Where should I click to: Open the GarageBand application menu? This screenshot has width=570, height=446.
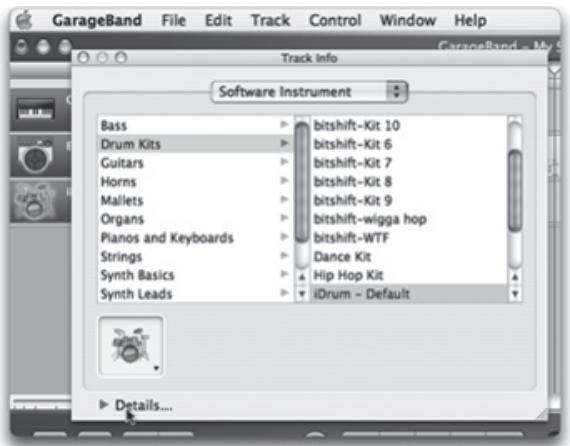point(97,20)
